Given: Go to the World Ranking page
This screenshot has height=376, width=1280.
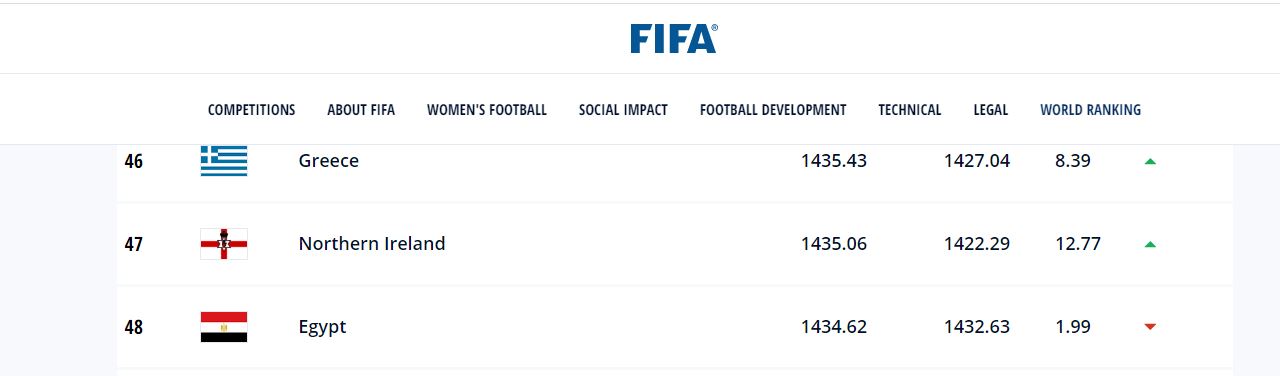Looking at the screenshot, I should pos(1091,110).
